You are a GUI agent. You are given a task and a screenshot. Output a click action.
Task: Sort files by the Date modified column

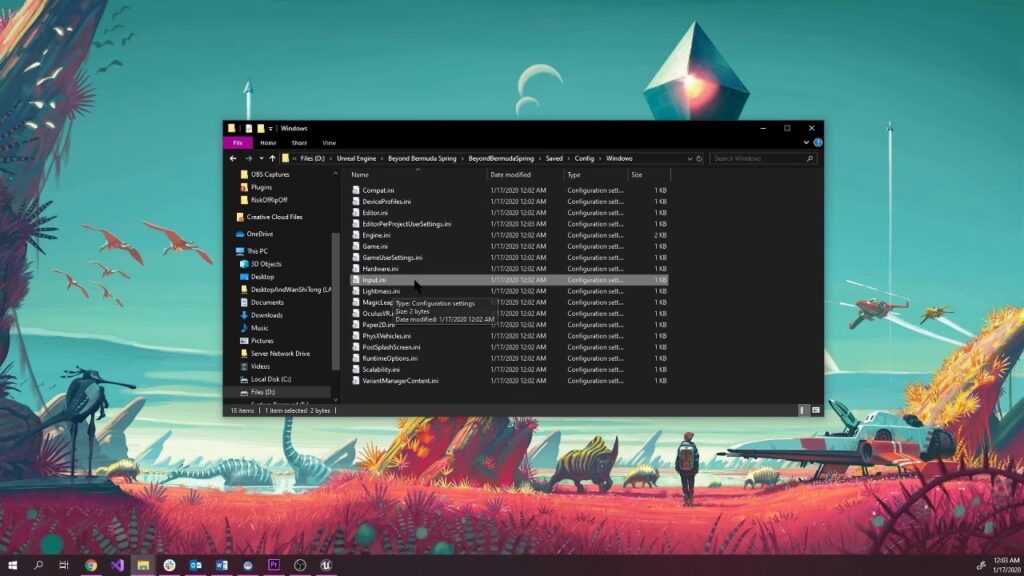coord(511,175)
